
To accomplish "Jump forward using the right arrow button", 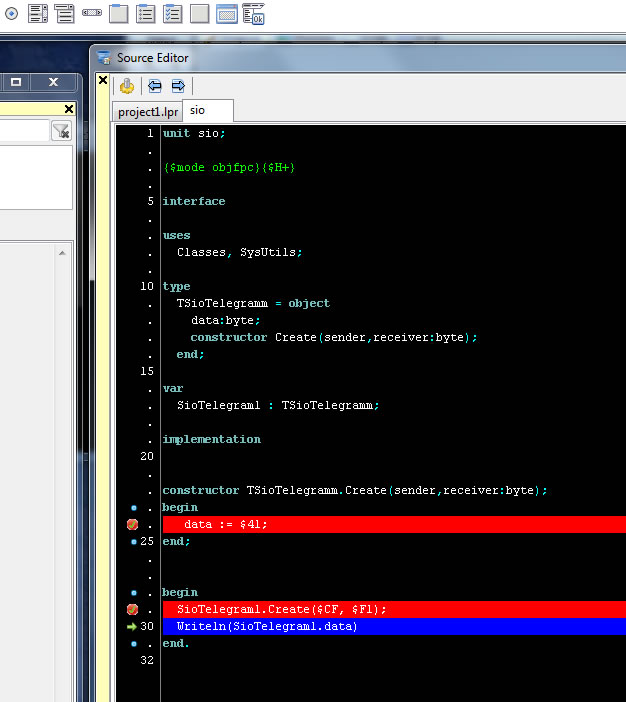I will pos(178,86).
